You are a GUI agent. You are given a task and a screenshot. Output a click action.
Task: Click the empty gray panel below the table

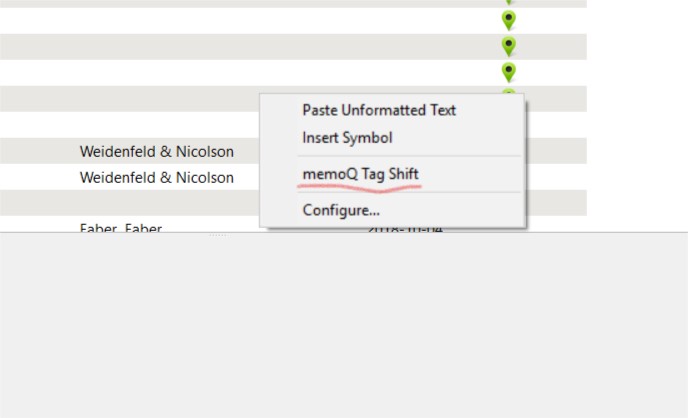tap(344, 330)
